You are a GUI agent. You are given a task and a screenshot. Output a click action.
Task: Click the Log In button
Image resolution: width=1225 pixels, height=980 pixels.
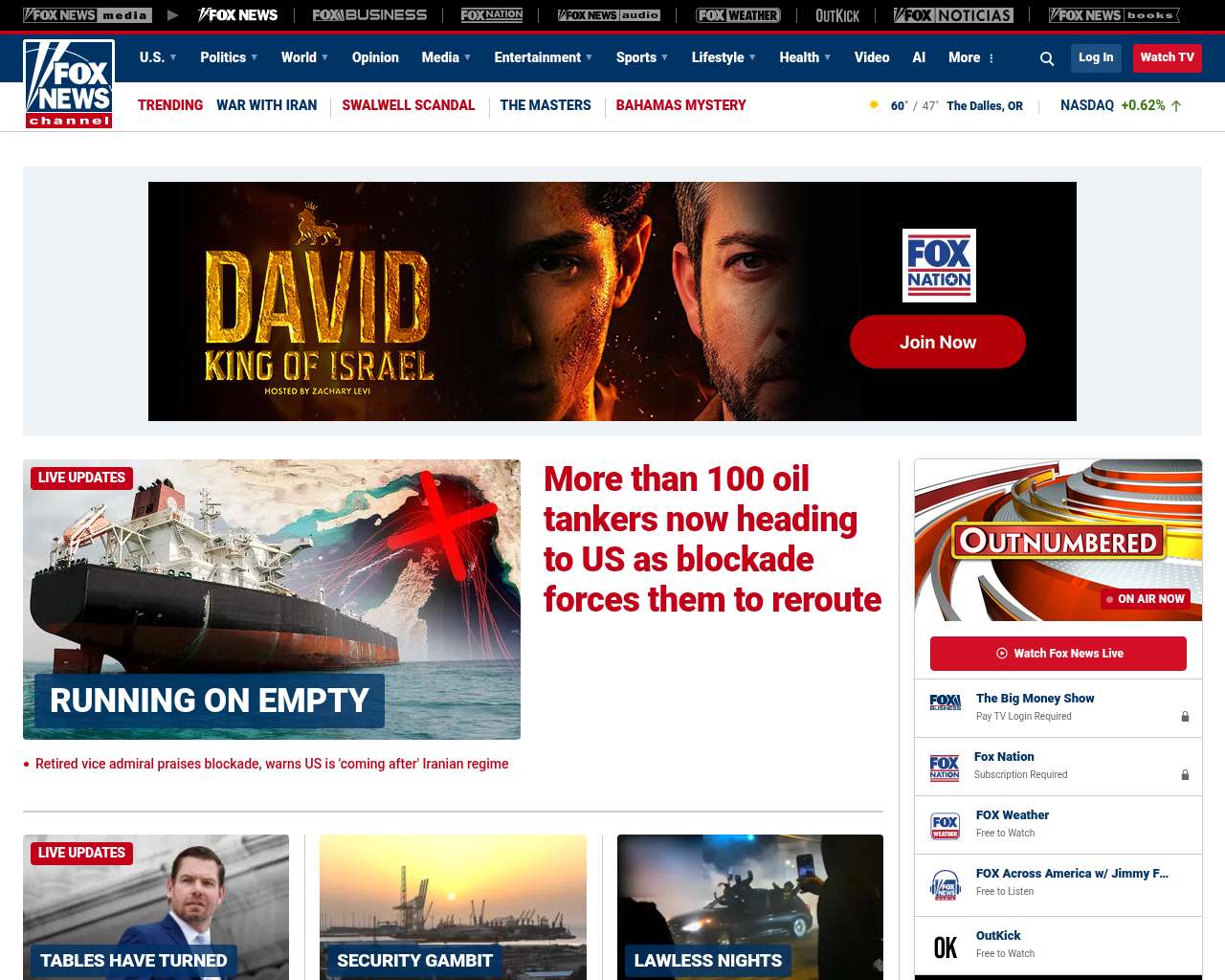pyautogui.click(x=1096, y=57)
